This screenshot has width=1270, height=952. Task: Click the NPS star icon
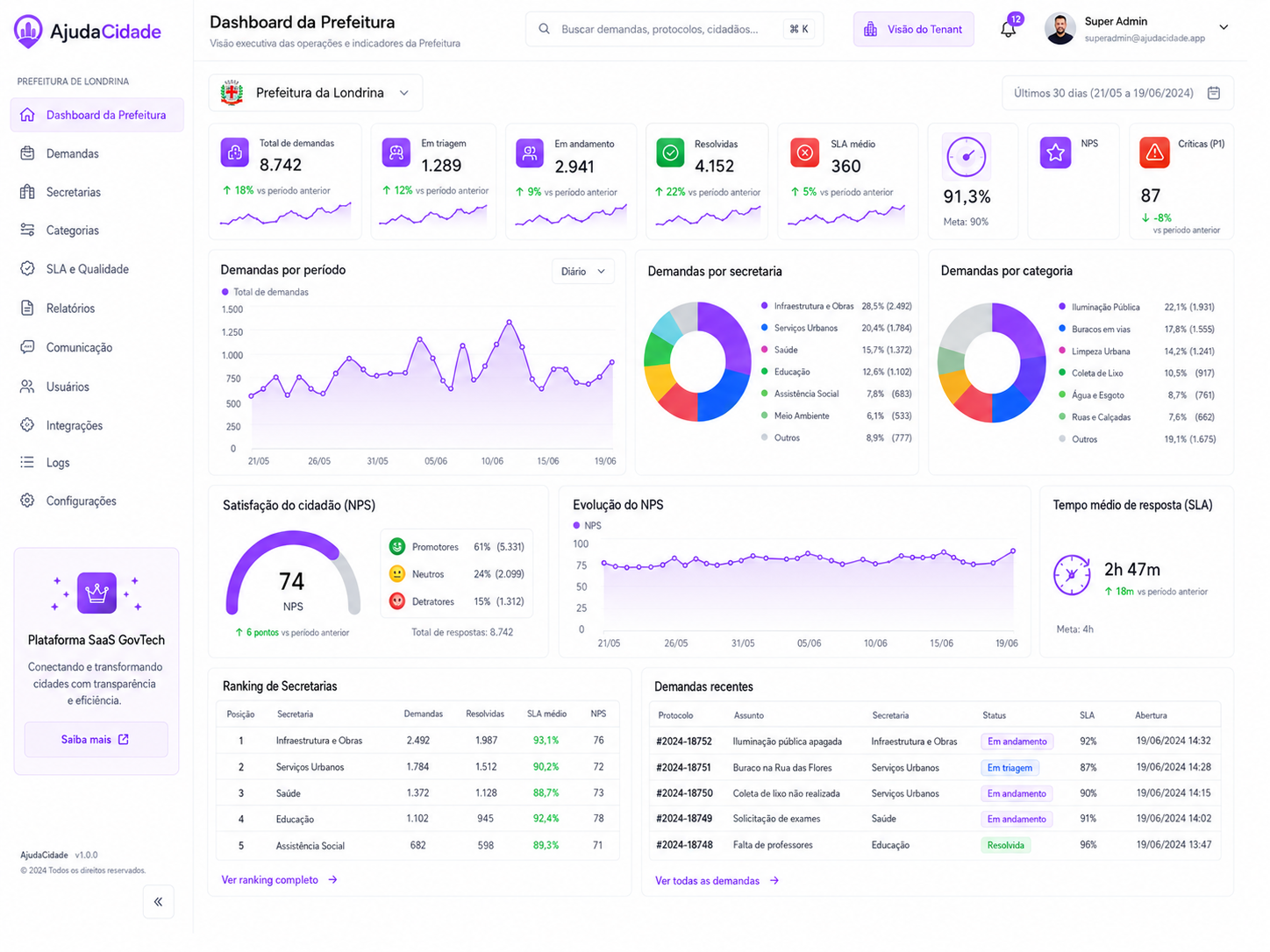point(1055,153)
